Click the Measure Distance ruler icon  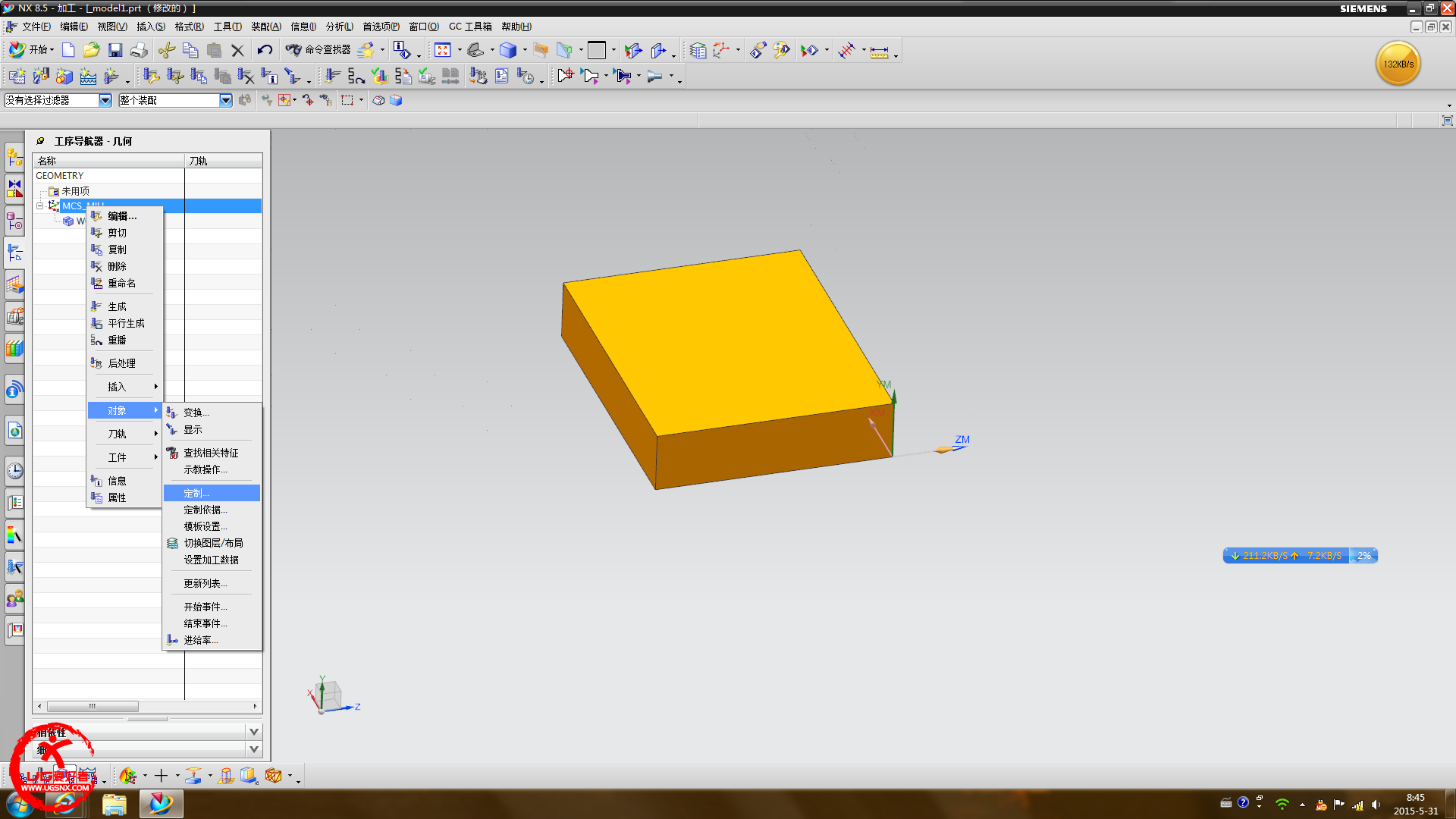click(x=879, y=52)
